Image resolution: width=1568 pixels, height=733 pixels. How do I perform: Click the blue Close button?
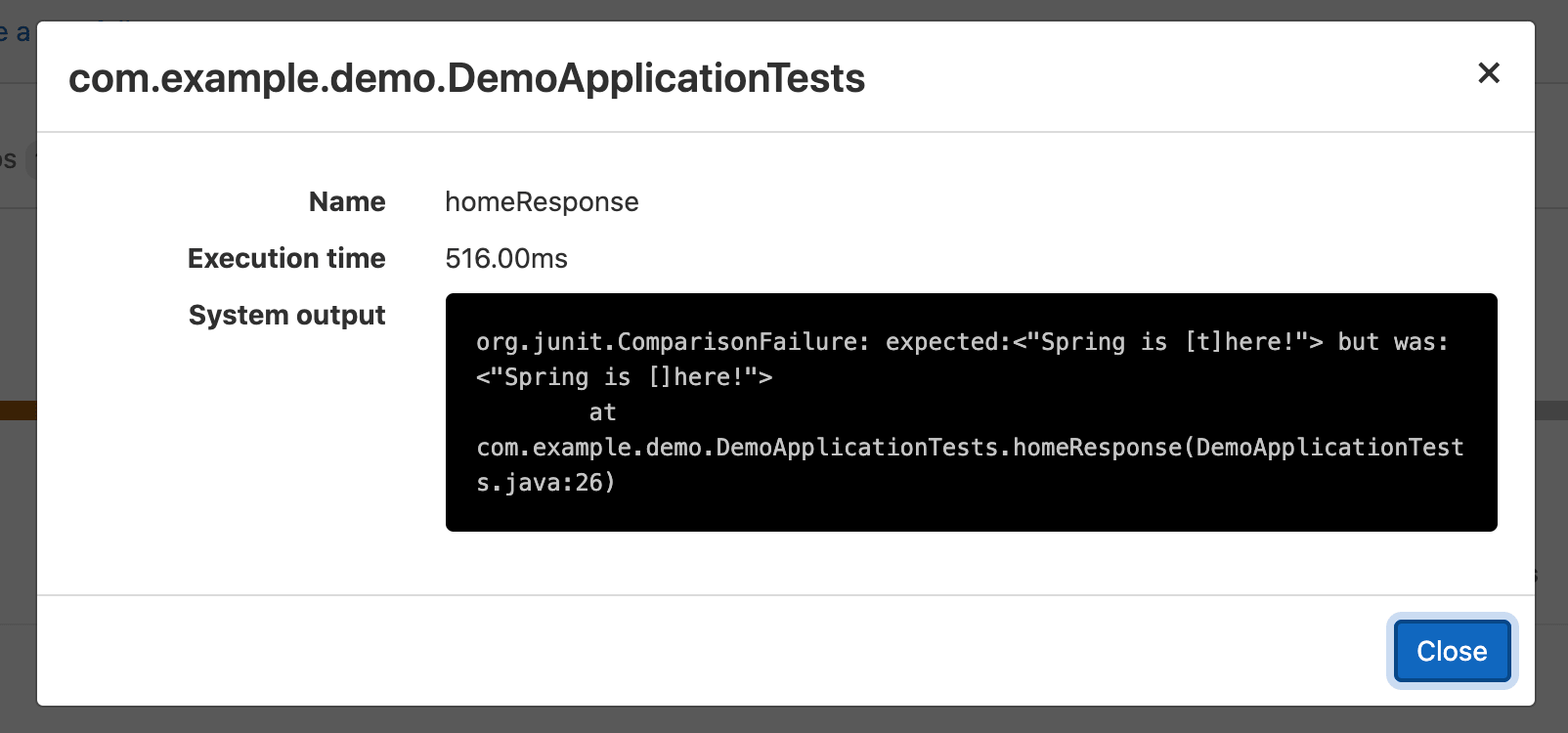(x=1452, y=651)
